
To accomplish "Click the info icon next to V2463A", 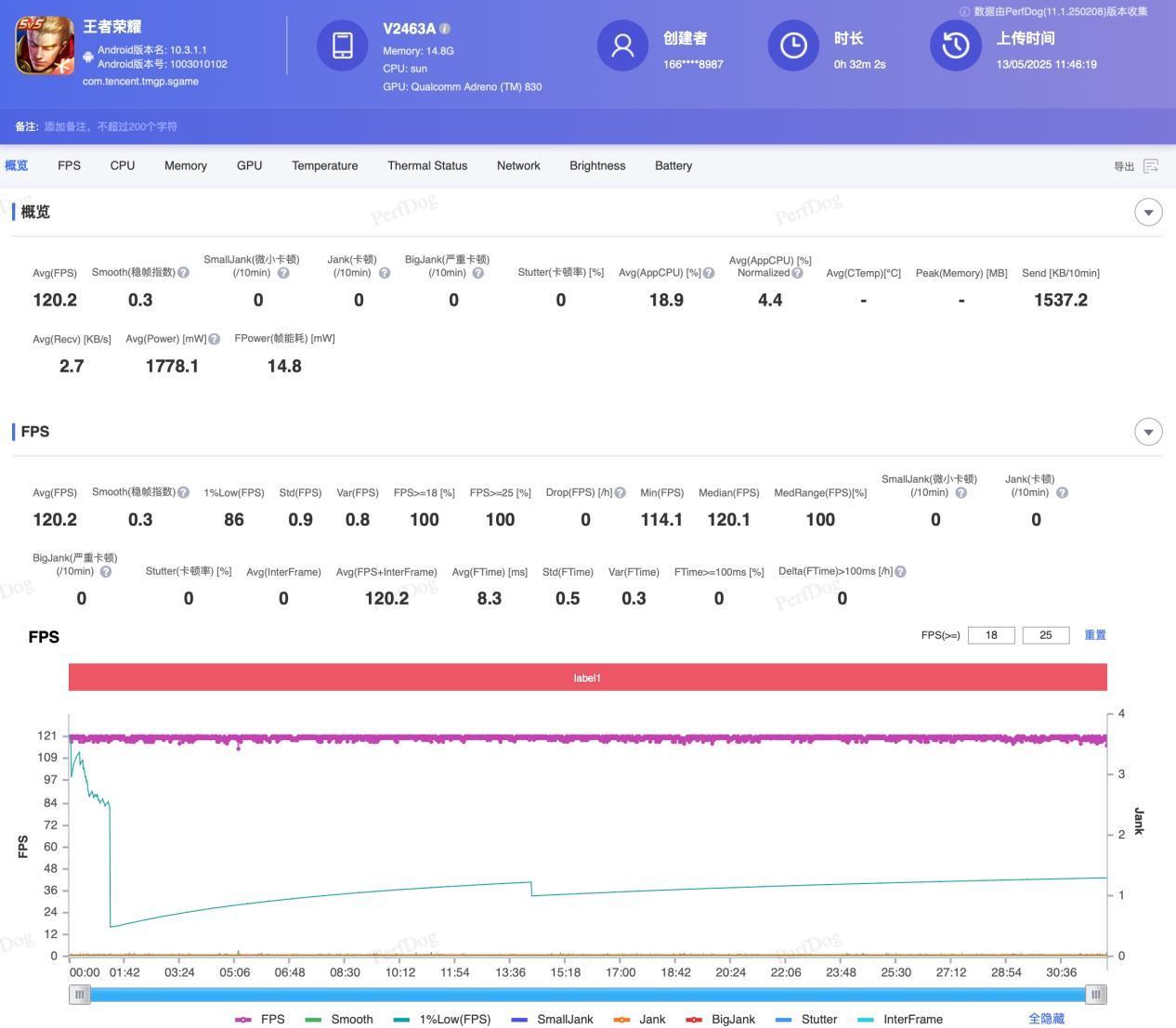I will tap(445, 29).
